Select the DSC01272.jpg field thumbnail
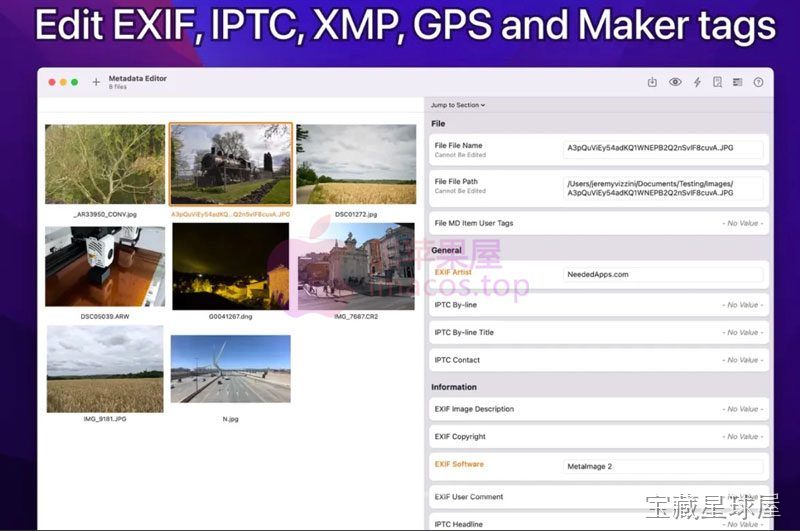800x531 pixels. pos(356,164)
